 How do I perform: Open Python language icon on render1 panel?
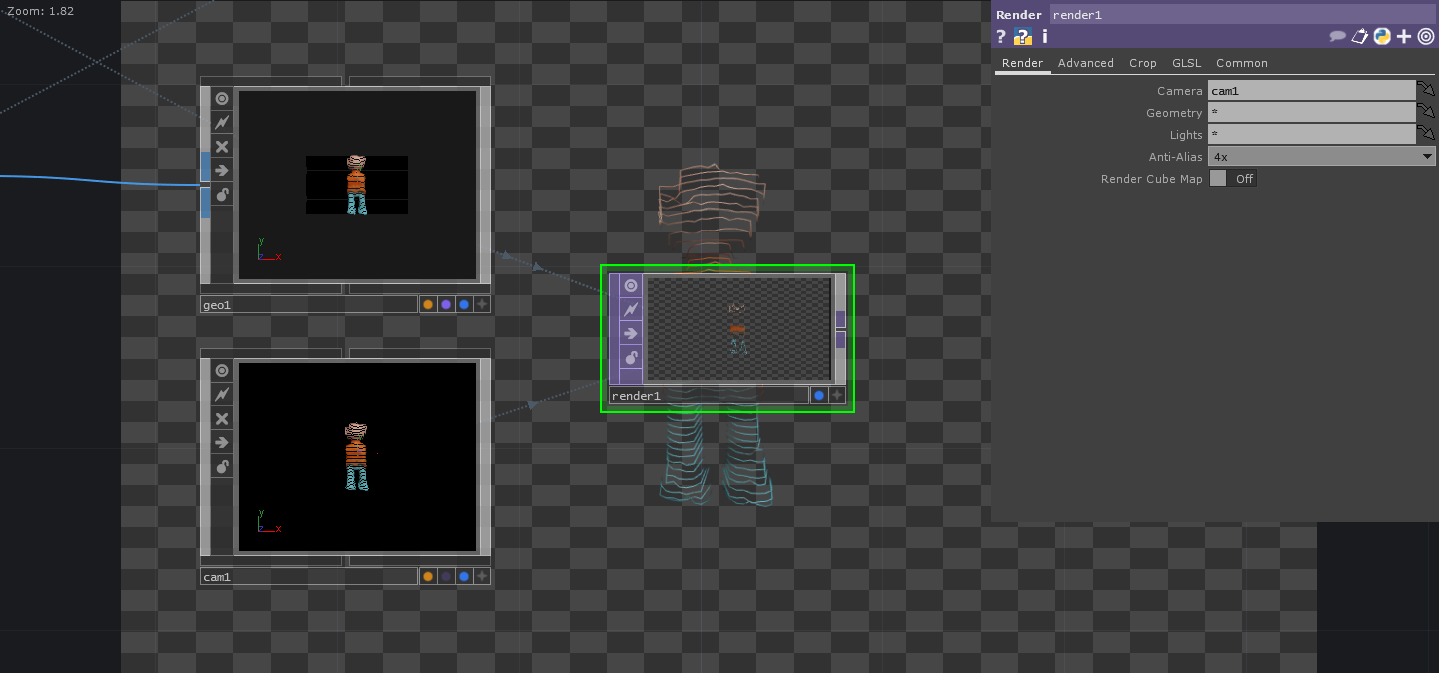click(1382, 37)
